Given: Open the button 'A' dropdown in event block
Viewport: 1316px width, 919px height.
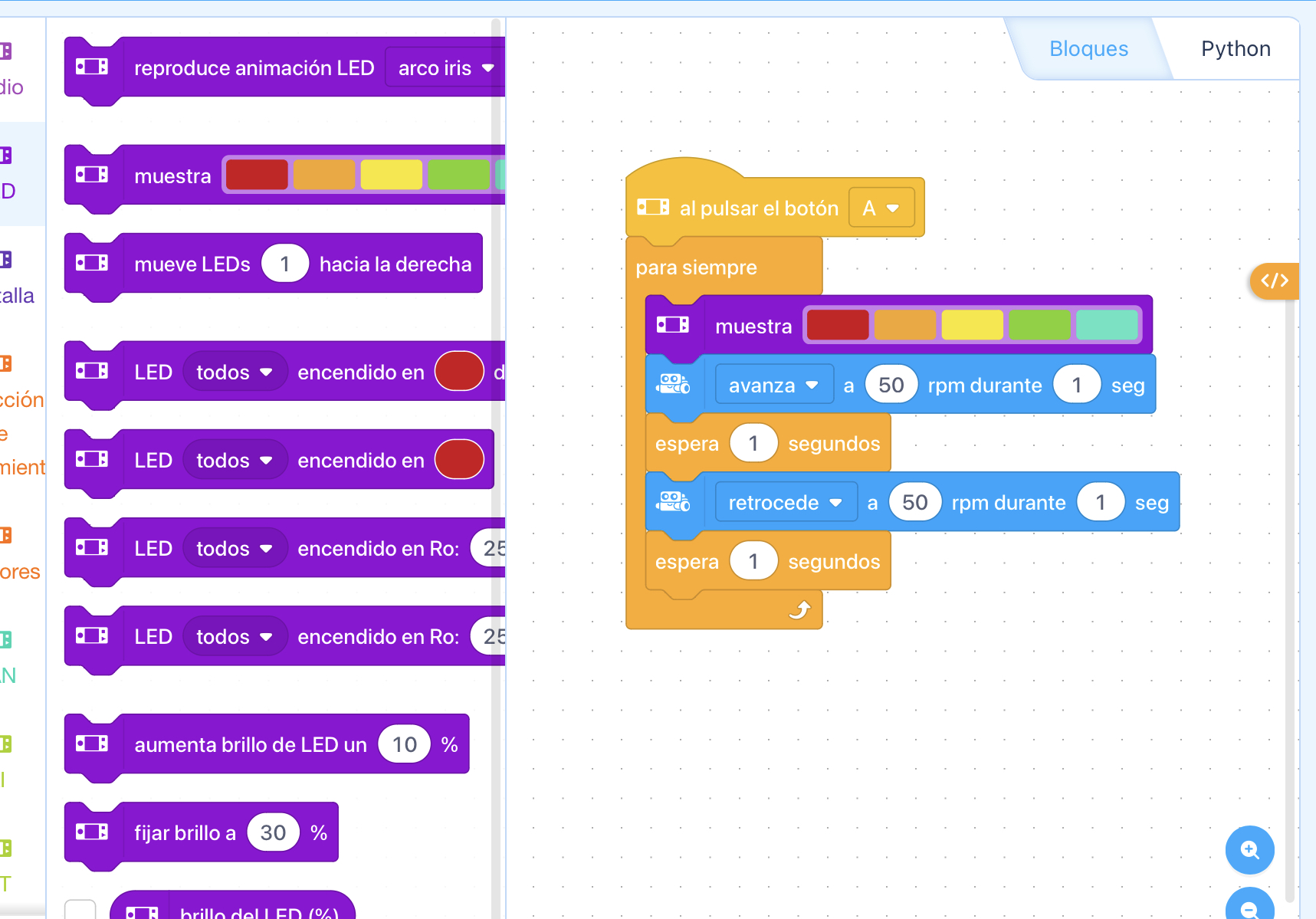Looking at the screenshot, I should tap(881, 208).
